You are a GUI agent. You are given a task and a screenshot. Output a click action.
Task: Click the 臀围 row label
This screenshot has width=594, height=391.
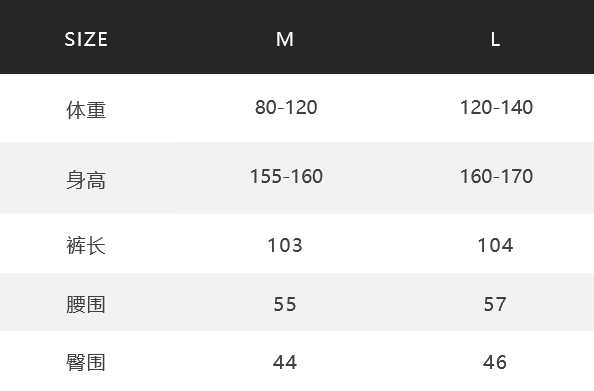pos(86,362)
